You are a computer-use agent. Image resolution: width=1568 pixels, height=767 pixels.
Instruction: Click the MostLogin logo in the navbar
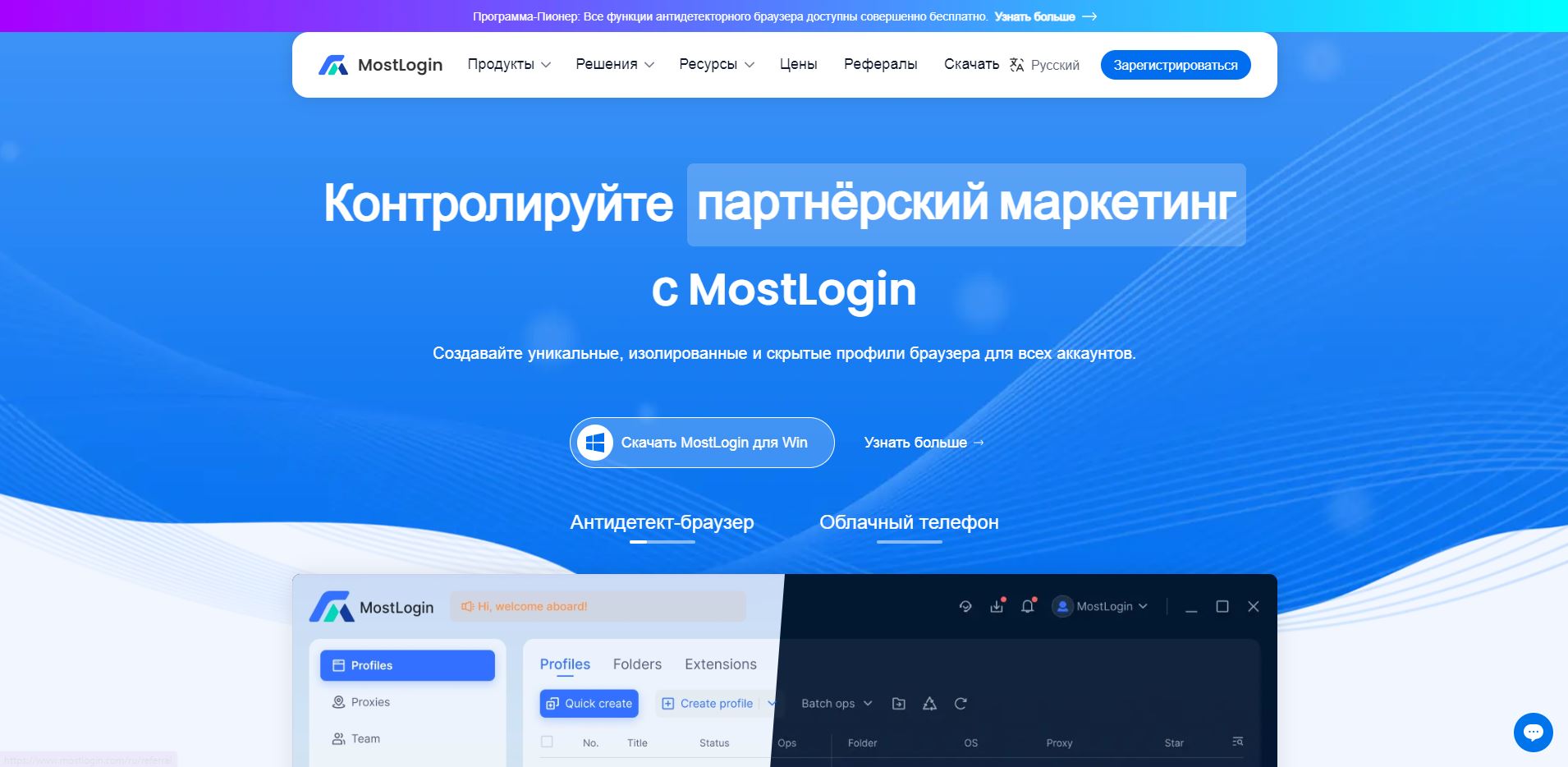pyautogui.click(x=380, y=65)
